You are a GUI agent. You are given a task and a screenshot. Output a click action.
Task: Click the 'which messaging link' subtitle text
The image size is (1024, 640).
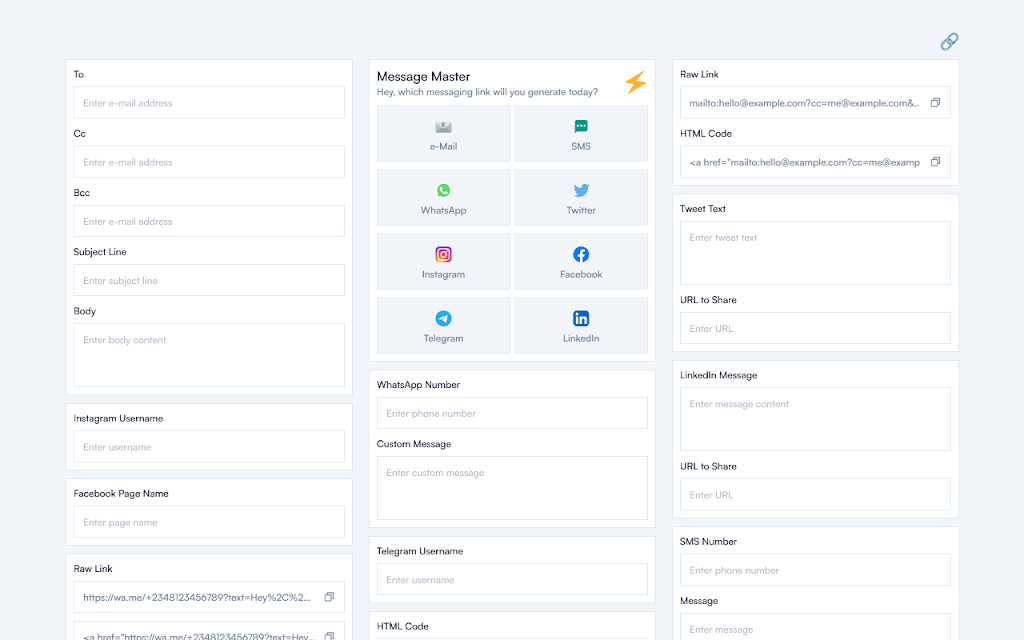tap(487, 92)
